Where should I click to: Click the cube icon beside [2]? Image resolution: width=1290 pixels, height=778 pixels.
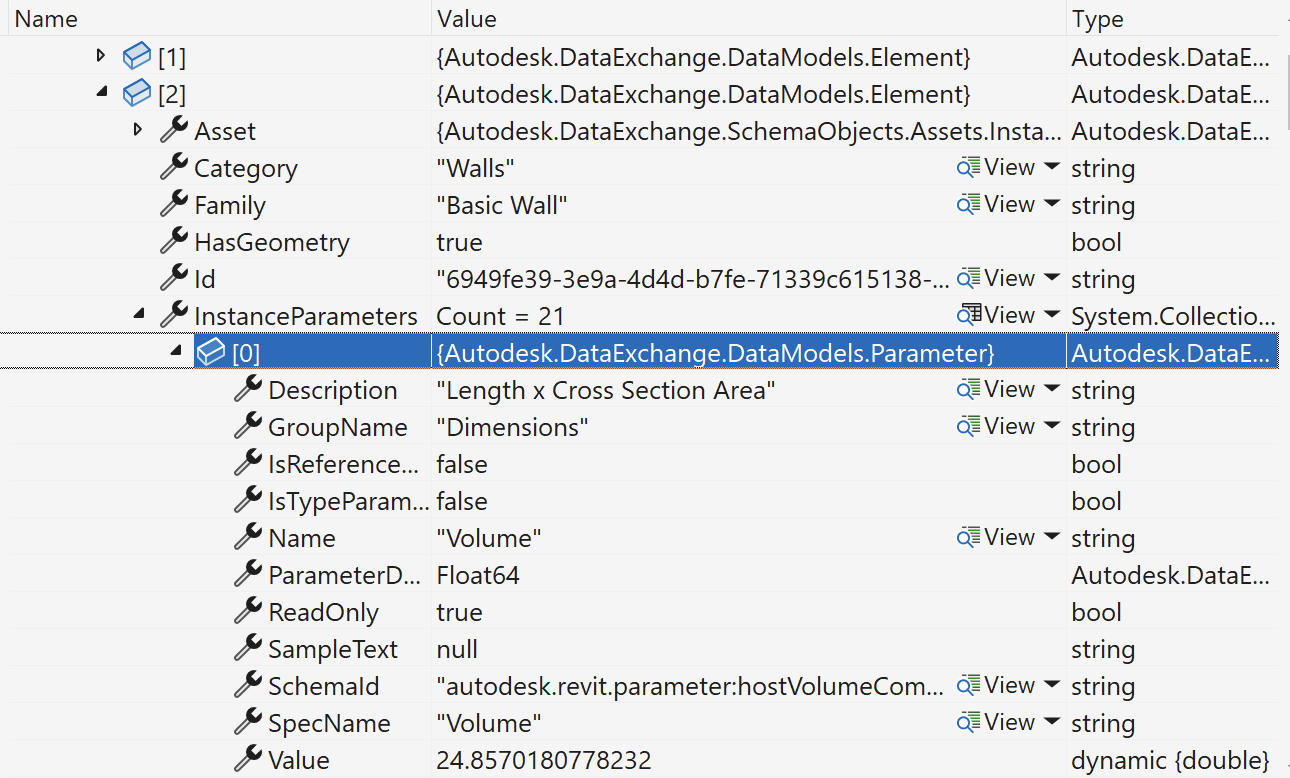(136, 95)
